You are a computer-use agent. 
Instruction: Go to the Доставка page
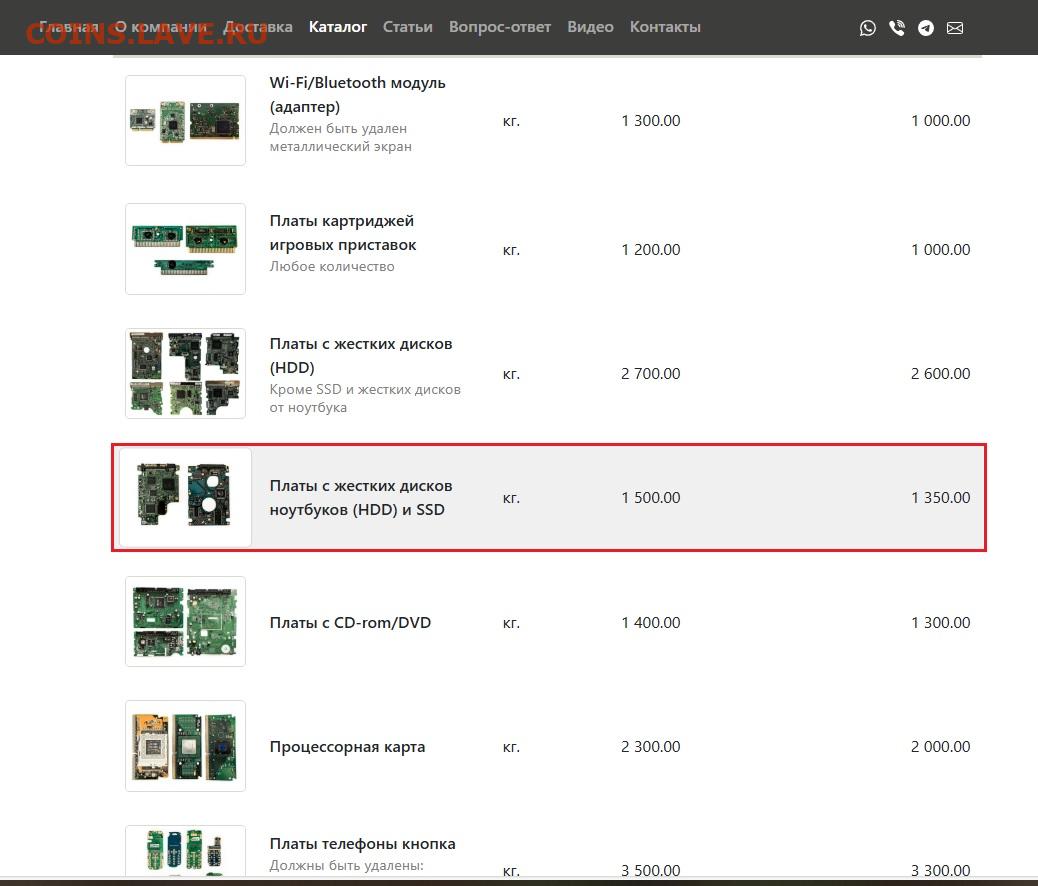pyautogui.click(x=258, y=27)
